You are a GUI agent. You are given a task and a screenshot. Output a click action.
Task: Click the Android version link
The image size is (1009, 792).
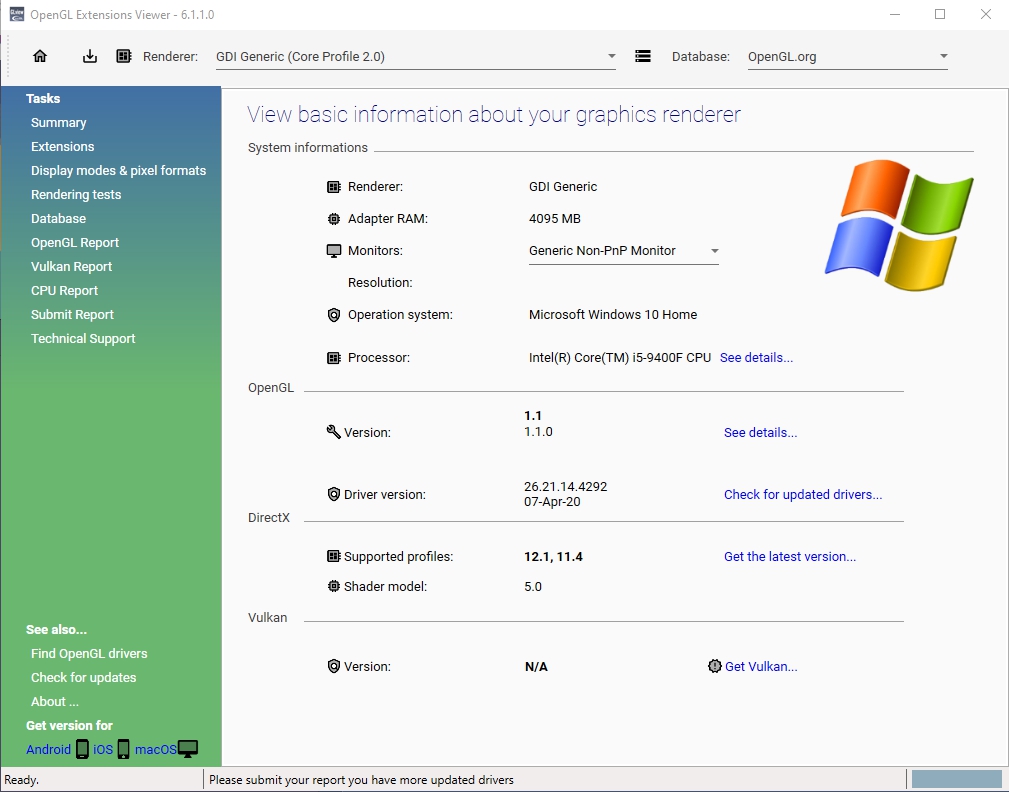point(48,750)
